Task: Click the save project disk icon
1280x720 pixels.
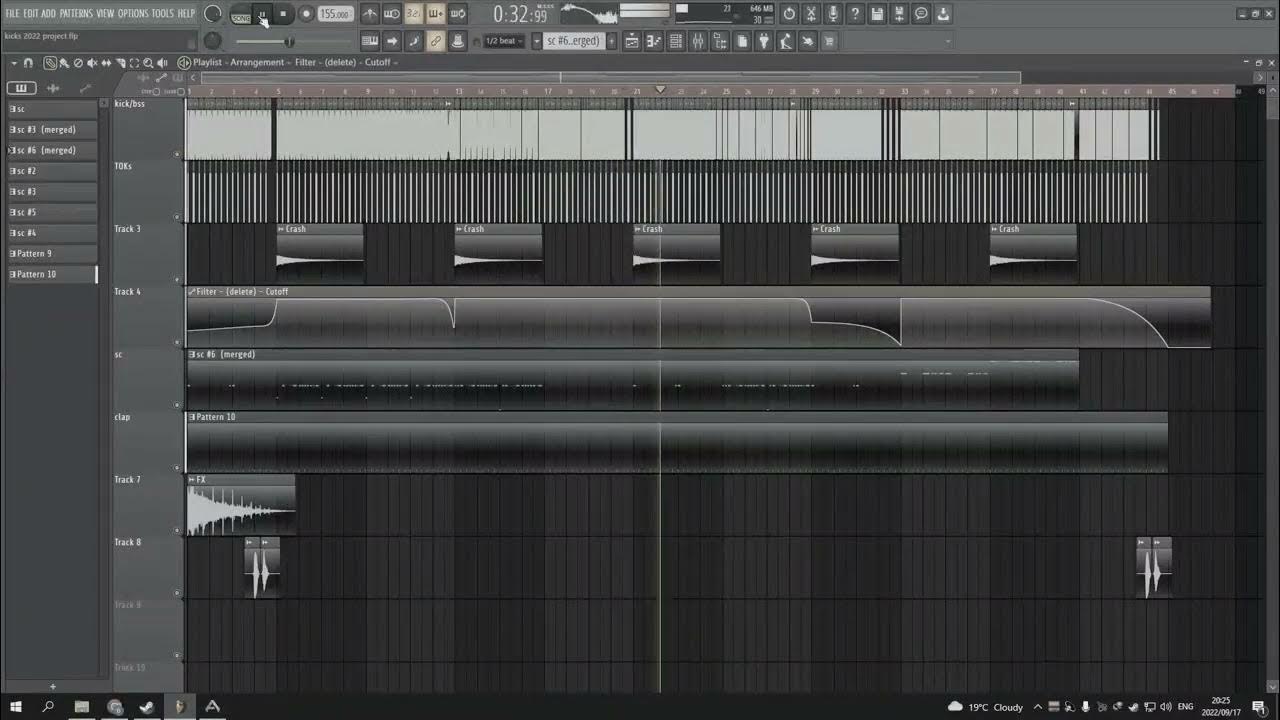Action: [x=877, y=14]
